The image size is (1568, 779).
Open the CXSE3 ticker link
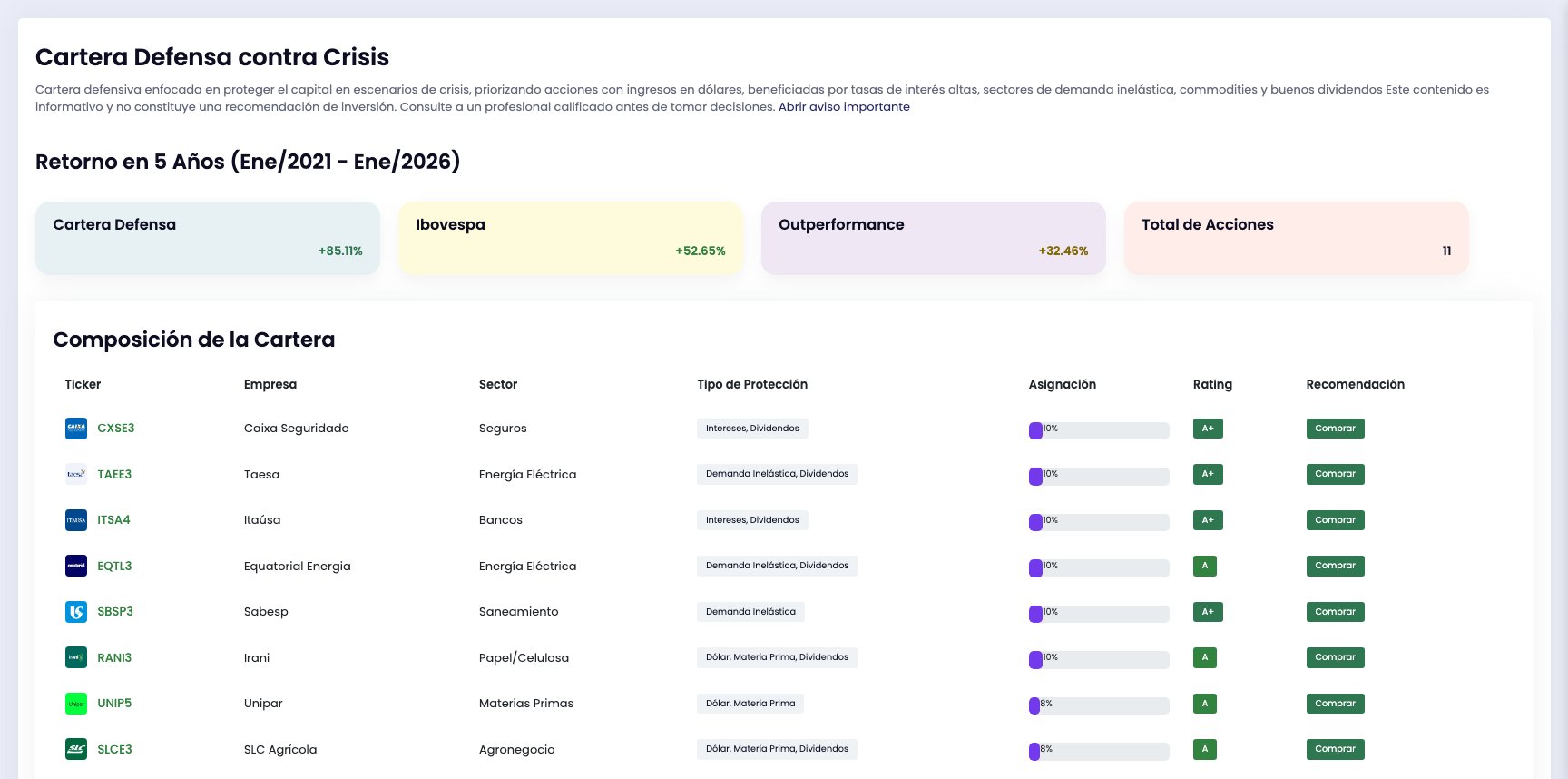tap(116, 429)
